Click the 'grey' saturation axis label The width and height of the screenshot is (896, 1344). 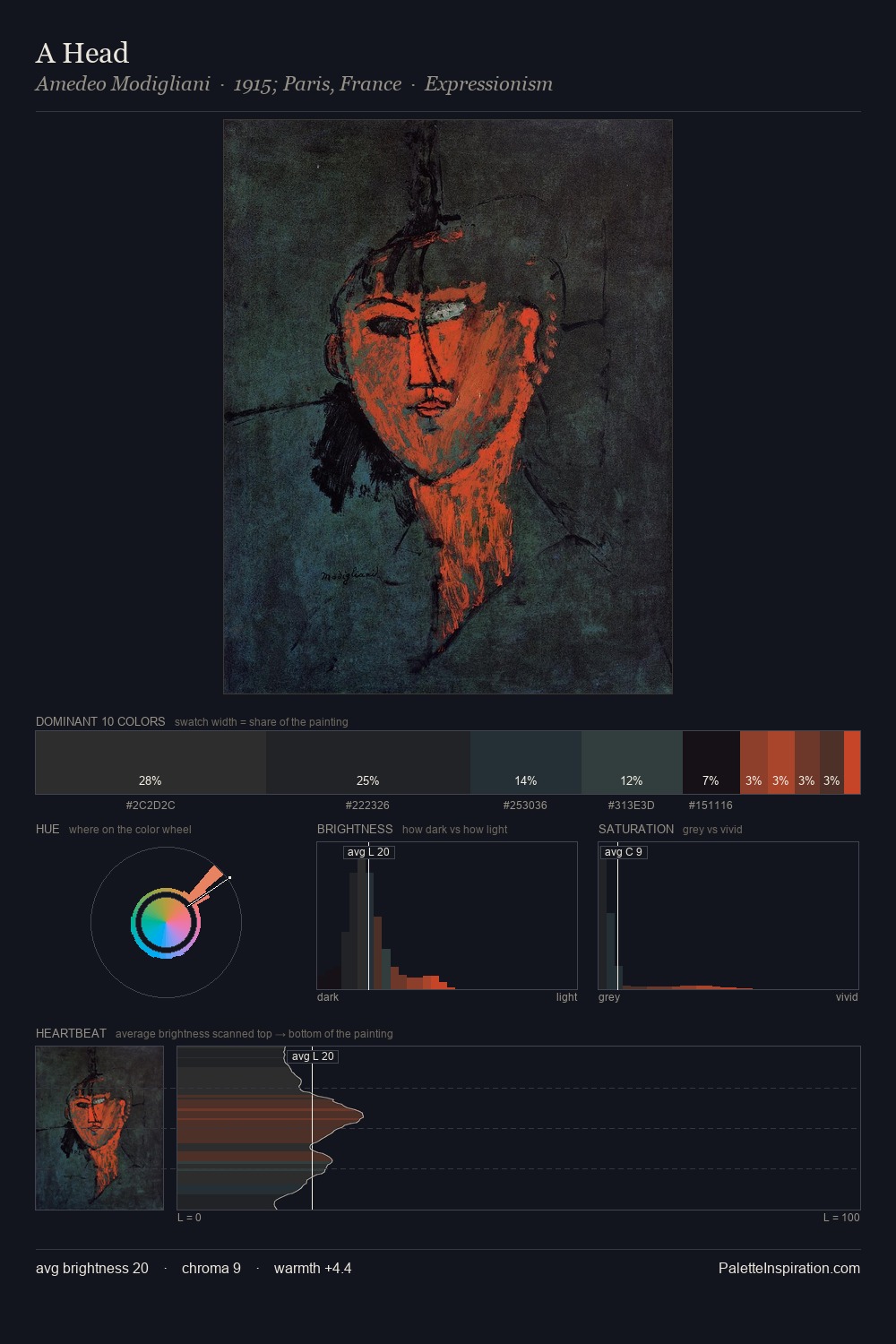609,997
